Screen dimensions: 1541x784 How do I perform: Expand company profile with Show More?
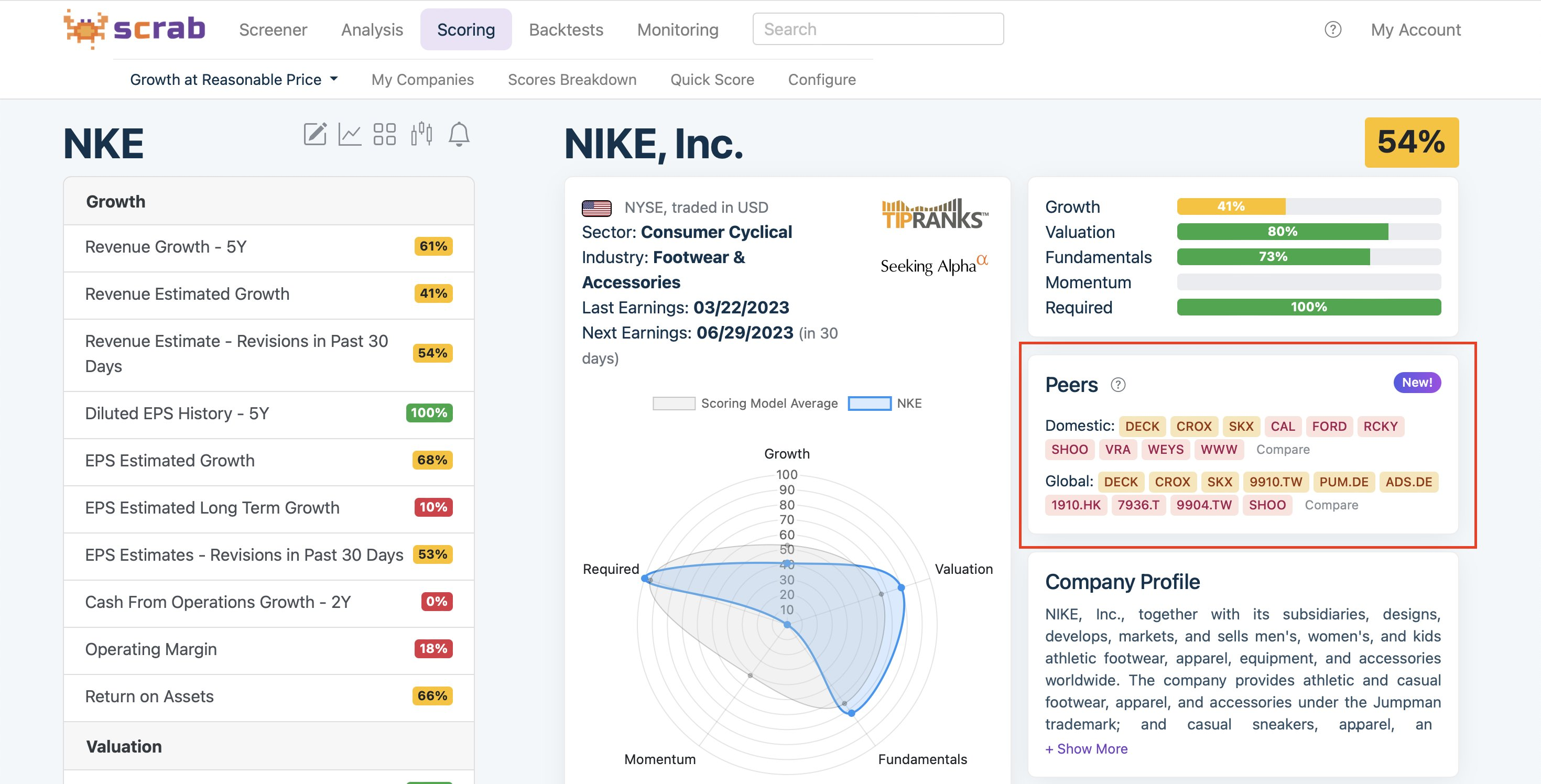pos(1086,749)
